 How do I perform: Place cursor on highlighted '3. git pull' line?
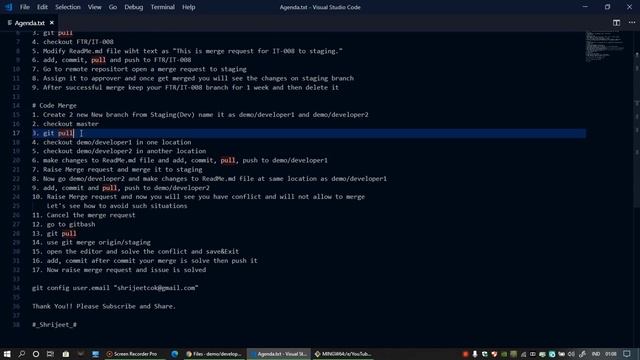tap(309, 133)
